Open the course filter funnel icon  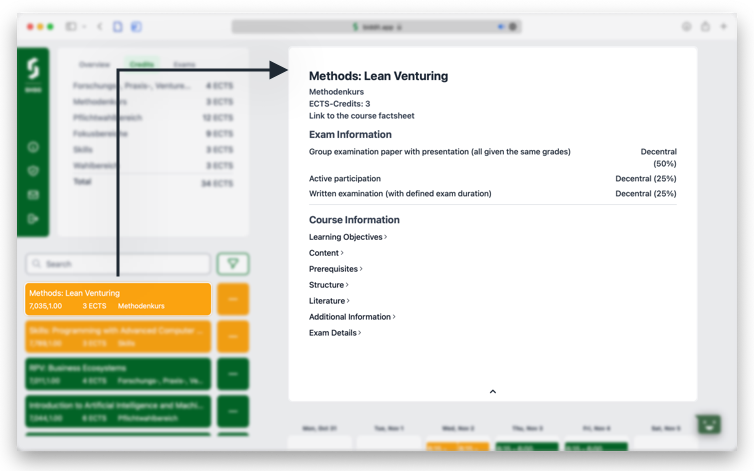[233, 264]
